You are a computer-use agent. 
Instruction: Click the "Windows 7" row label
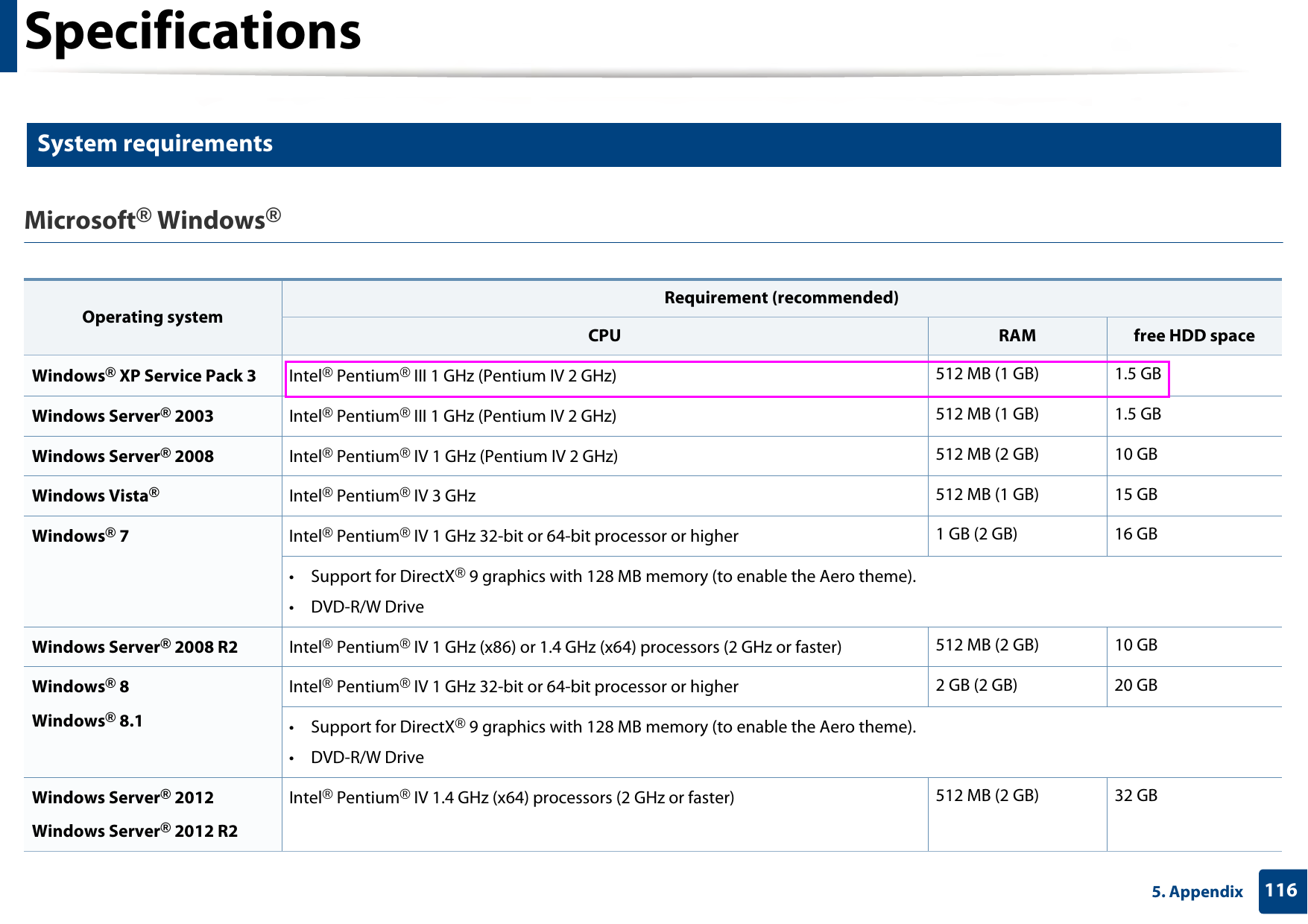[80, 535]
